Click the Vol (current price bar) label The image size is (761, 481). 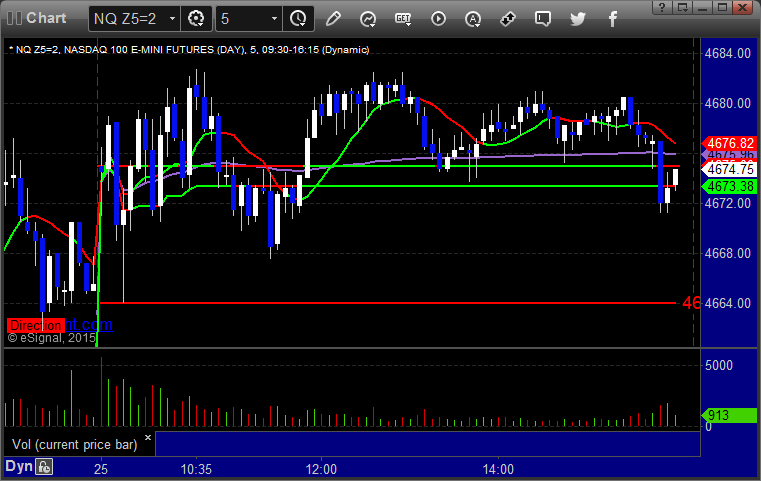tap(75, 445)
